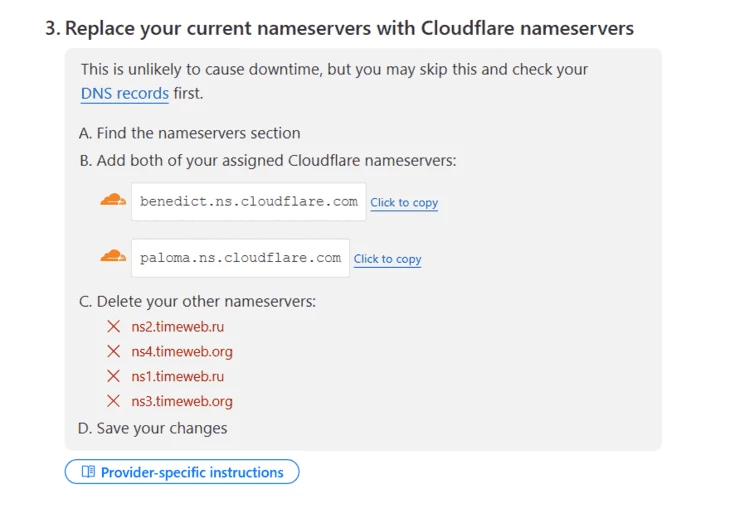Click the step 3 Replace nameservers heading
Screen dimensions: 730x518
pyautogui.click(x=339, y=28)
